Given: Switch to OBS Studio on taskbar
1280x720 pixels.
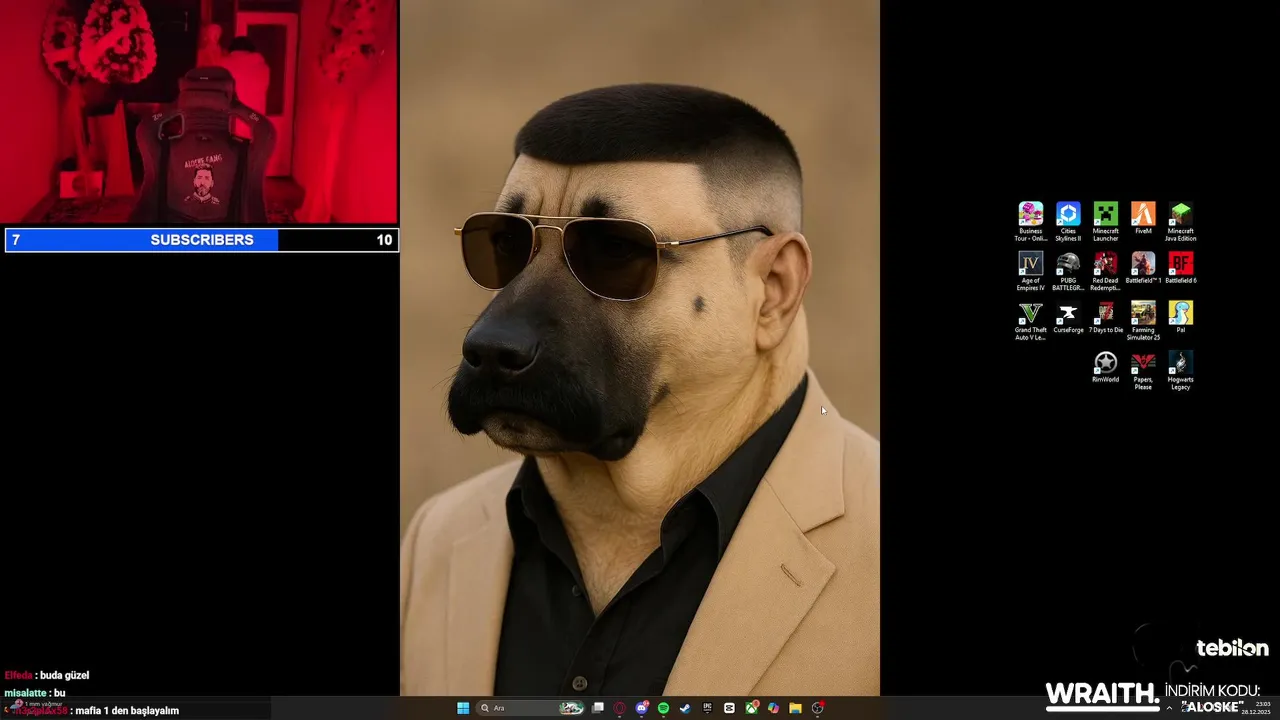Looking at the screenshot, I should coord(817,708).
